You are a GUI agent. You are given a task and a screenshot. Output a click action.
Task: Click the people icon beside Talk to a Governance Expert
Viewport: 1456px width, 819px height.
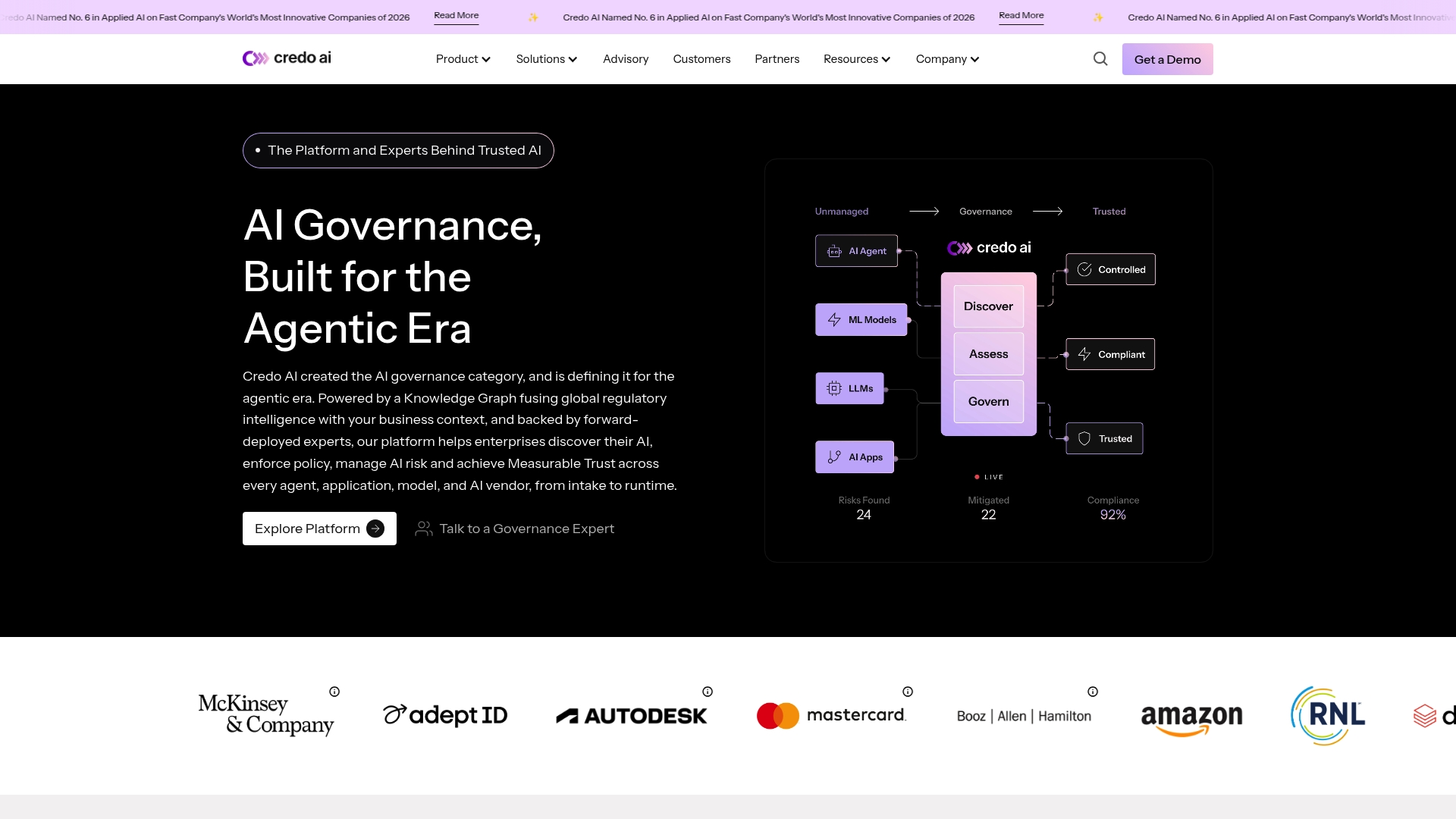[x=424, y=529]
